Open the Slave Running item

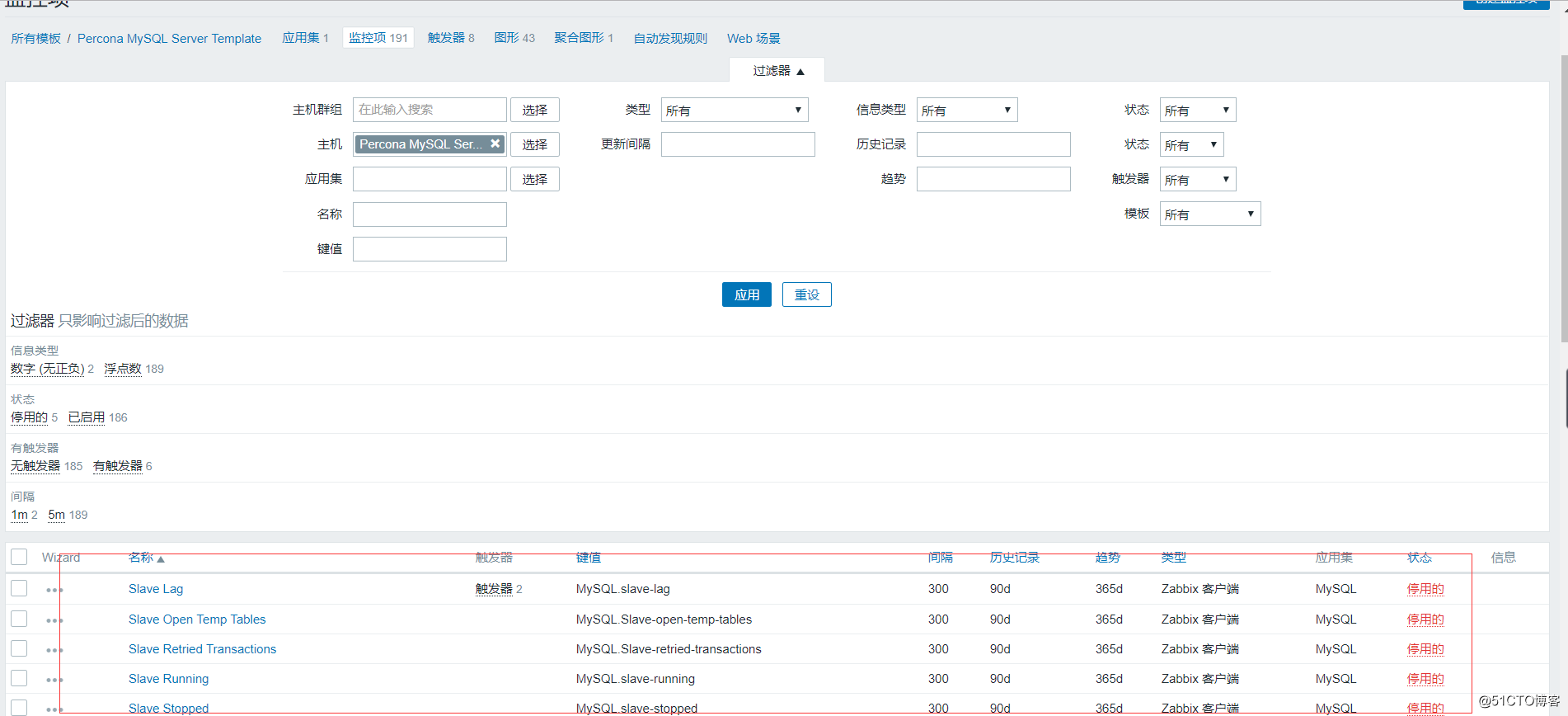[x=168, y=679]
